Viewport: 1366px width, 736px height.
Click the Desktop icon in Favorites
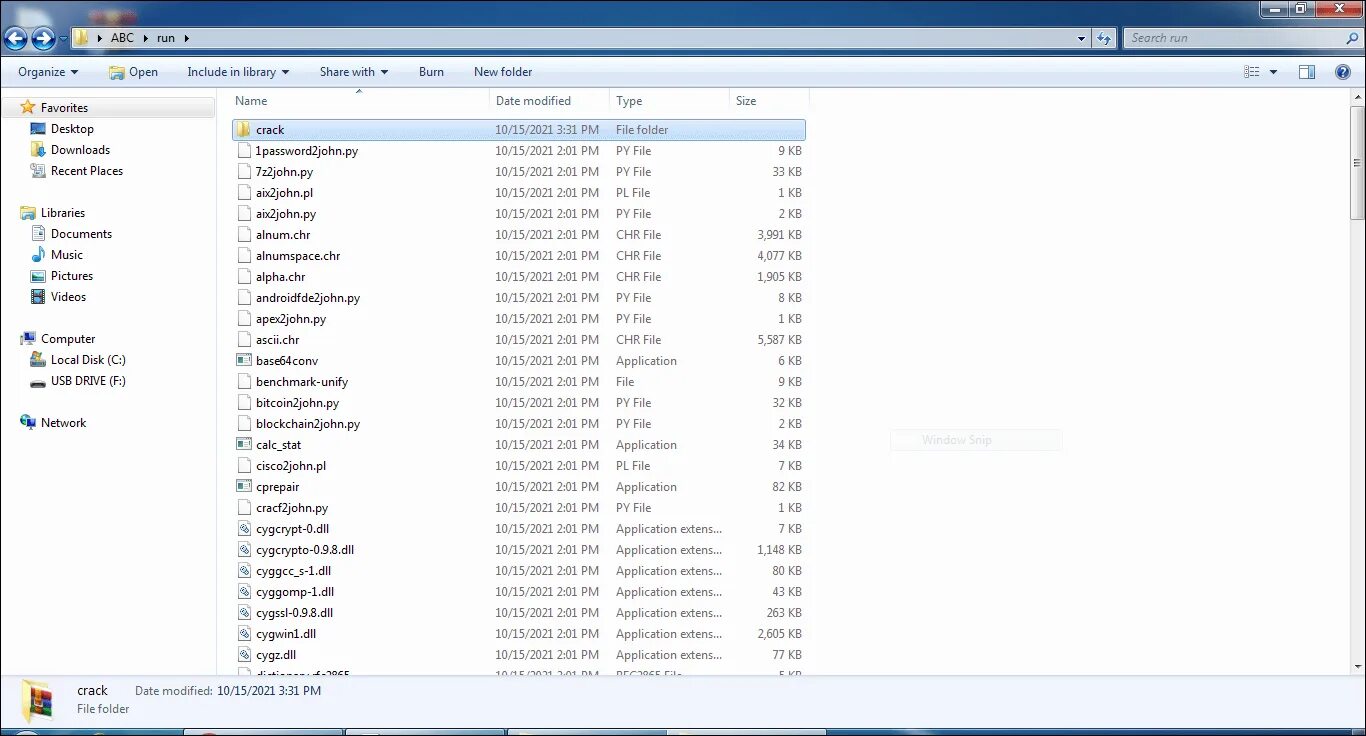[x=38, y=129]
